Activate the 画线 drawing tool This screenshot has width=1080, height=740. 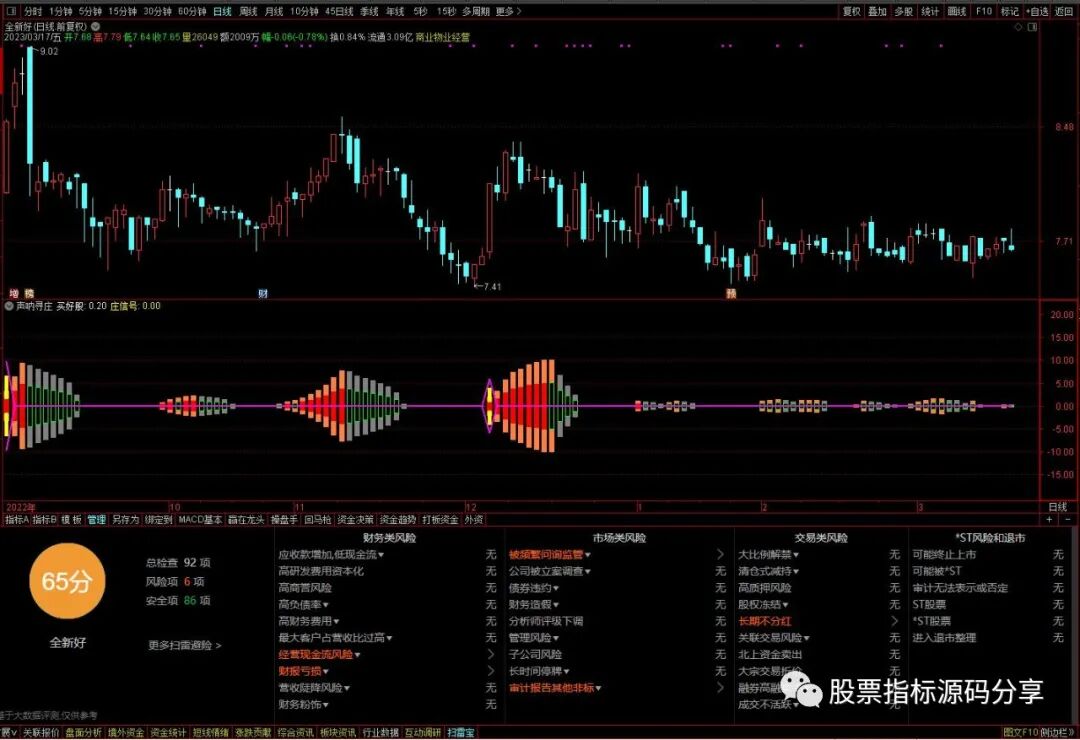pyautogui.click(x=957, y=12)
